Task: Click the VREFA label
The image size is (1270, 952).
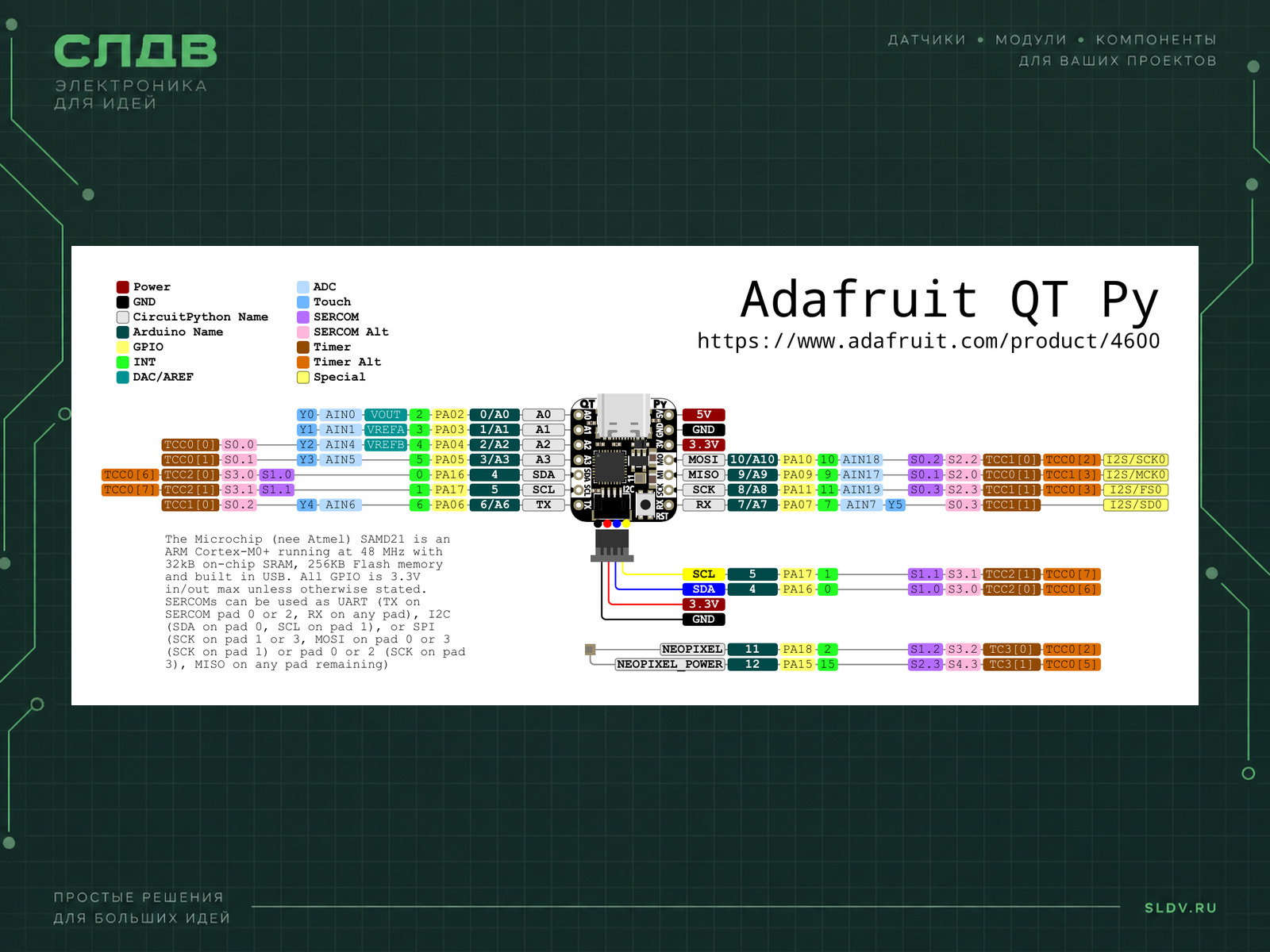Action: (x=386, y=430)
